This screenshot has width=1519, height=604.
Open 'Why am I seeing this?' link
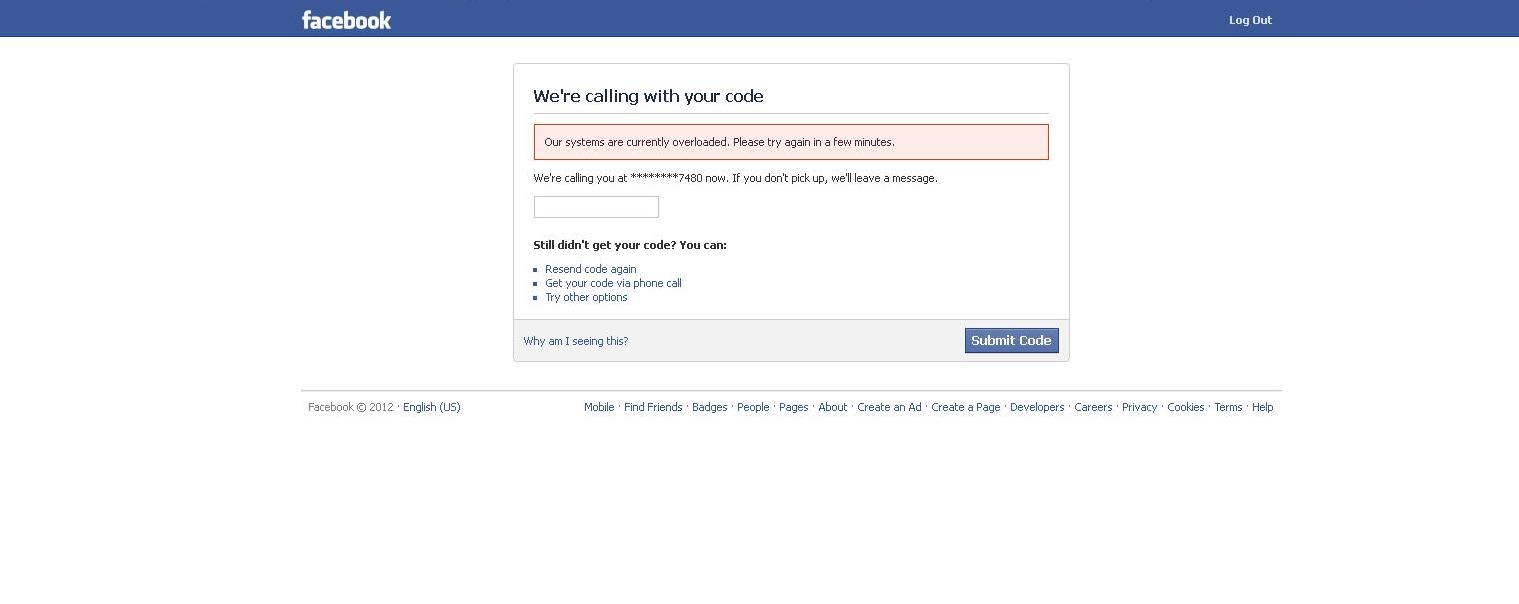tap(576, 341)
